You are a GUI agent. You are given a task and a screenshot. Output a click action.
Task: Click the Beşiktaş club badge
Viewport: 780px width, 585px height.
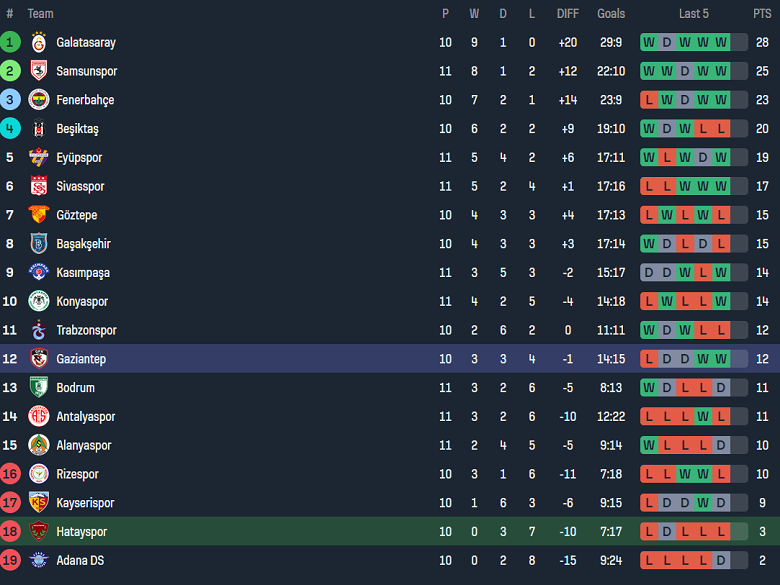click(x=39, y=129)
